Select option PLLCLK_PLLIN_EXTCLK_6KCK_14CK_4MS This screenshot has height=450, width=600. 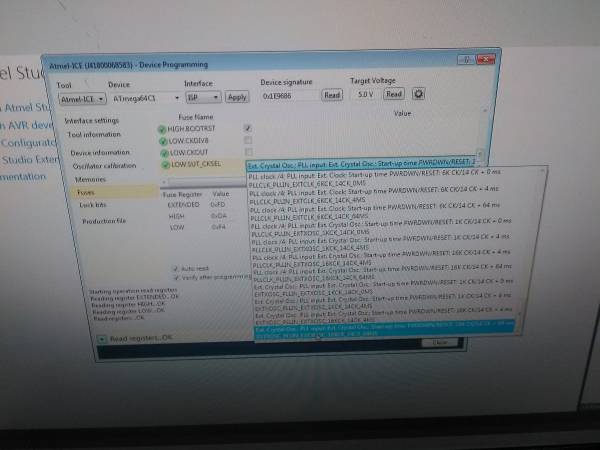pyautogui.click(x=374, y=194)
